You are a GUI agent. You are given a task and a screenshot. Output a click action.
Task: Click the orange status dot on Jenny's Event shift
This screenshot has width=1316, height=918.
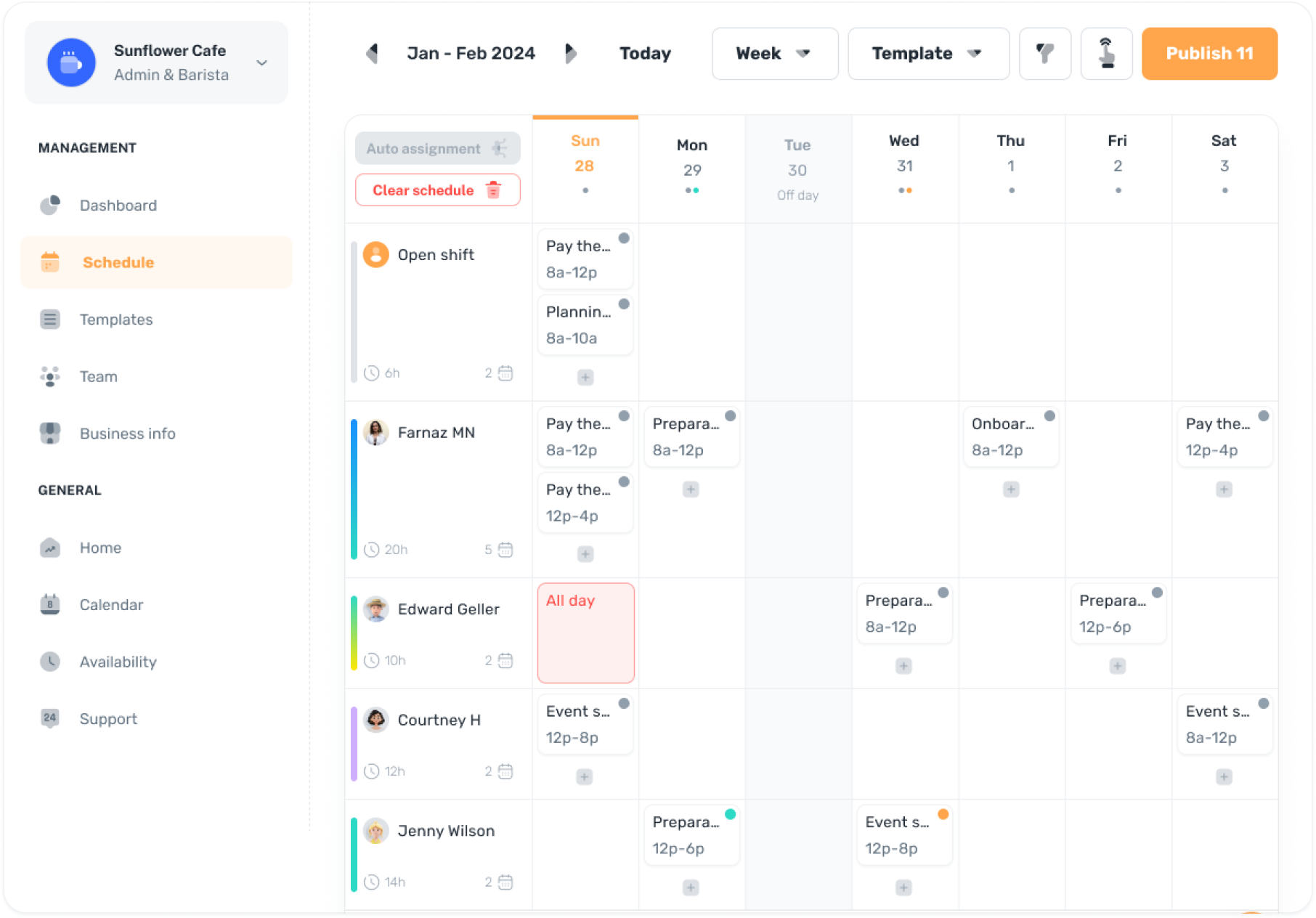(943, 814)
